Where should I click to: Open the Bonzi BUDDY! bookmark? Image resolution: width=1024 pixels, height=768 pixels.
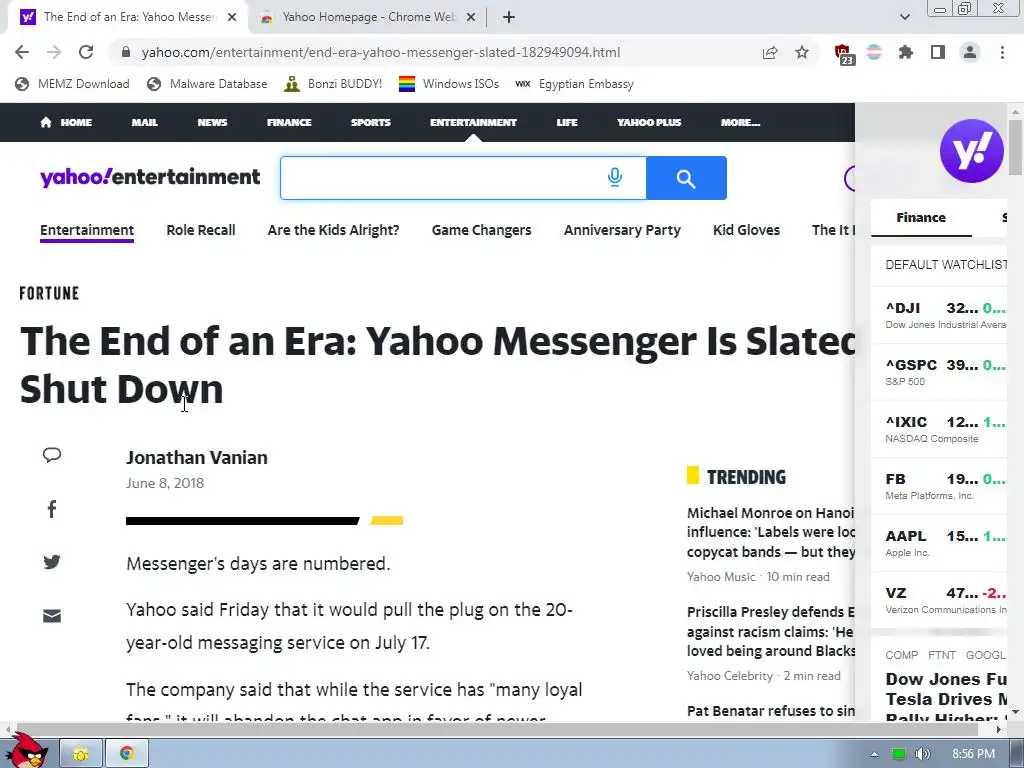click(333, 84)
